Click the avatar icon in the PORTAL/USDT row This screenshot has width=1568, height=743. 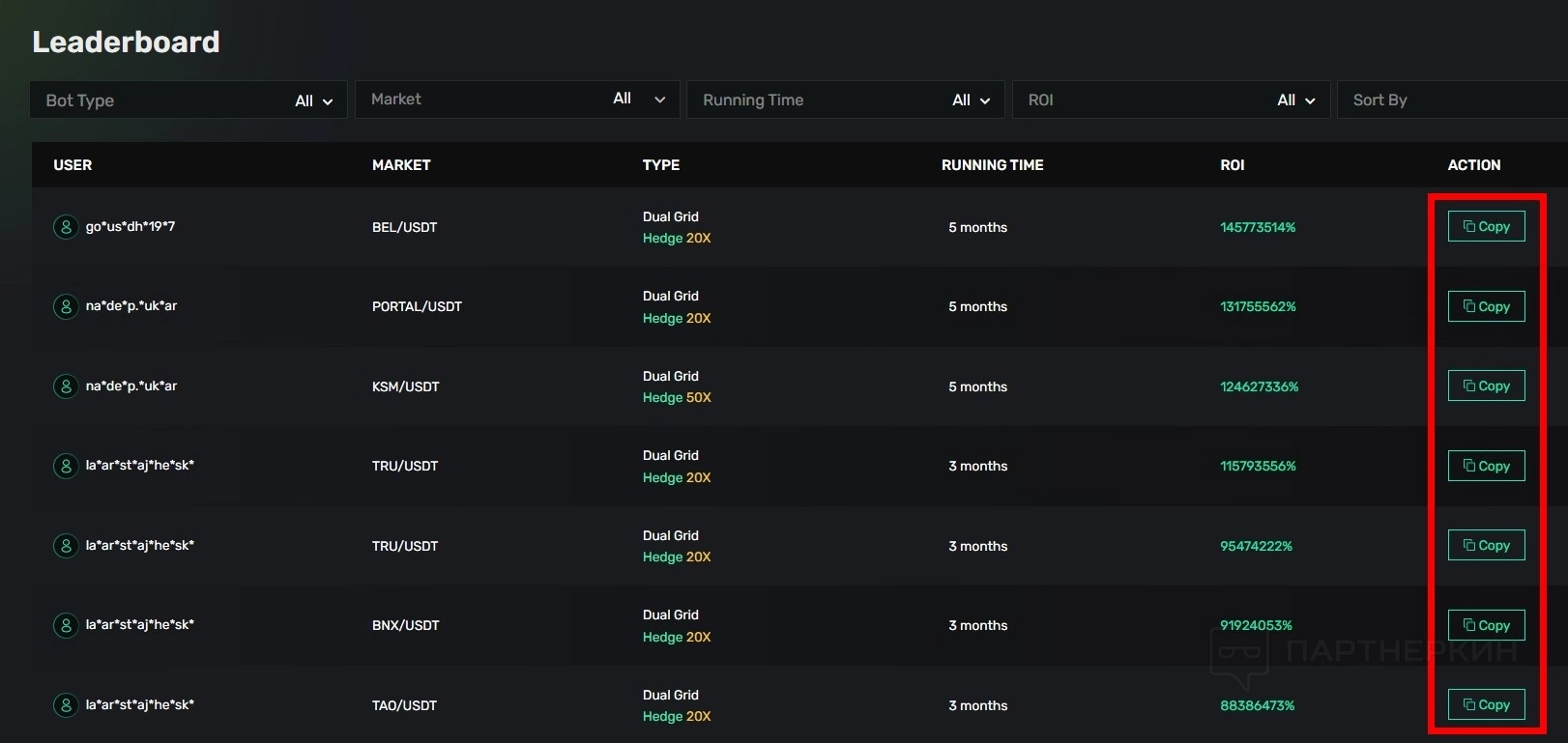click(x=66, y=306)
